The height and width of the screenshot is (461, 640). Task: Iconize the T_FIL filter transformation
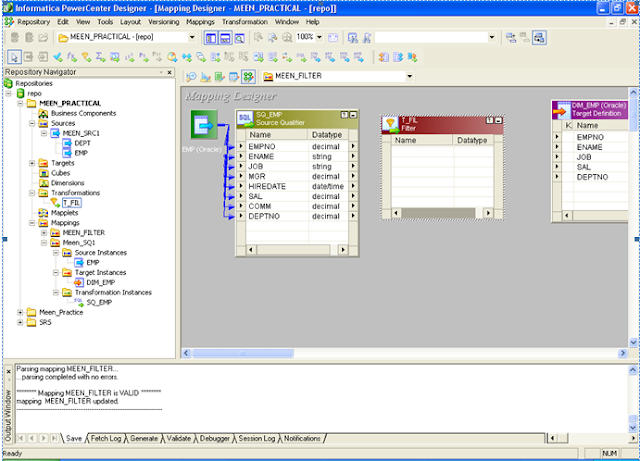498,120
